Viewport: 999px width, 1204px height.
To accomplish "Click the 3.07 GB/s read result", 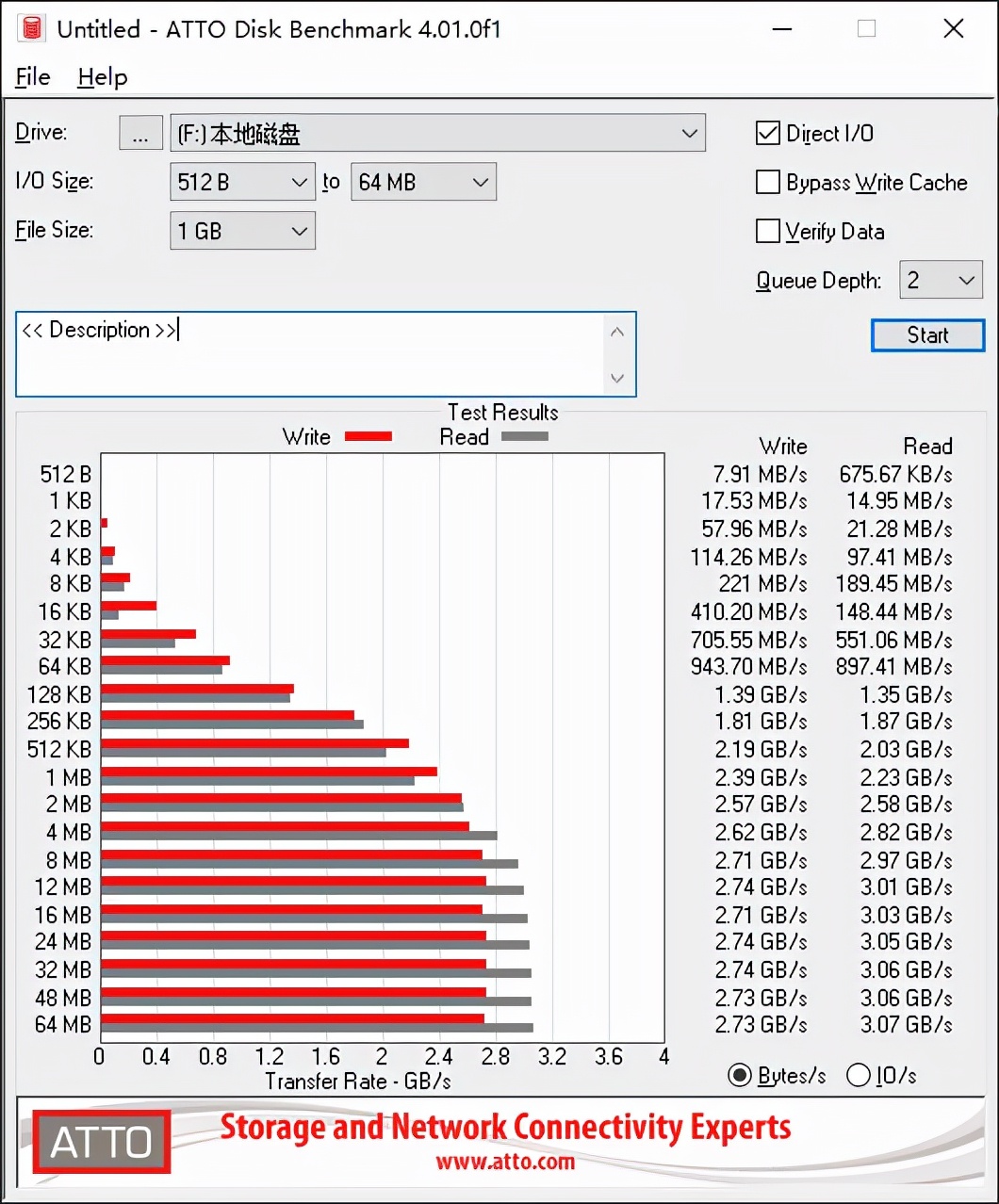I will tap(906, 1024).
